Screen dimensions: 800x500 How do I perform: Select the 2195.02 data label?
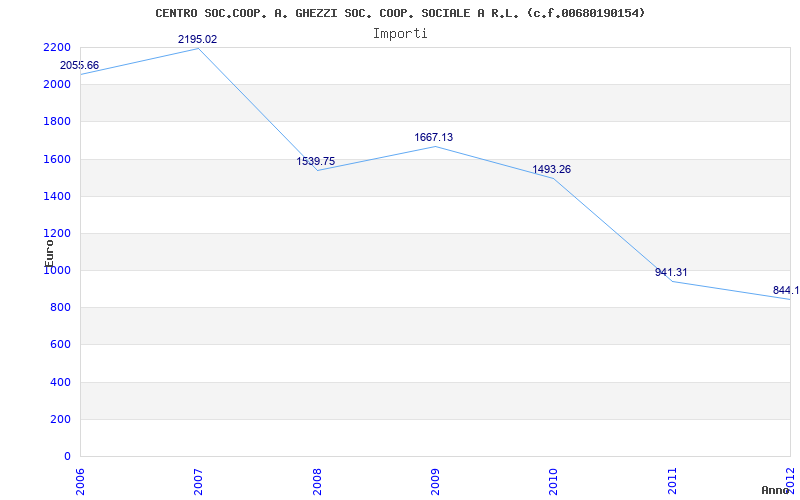[197, 39]
